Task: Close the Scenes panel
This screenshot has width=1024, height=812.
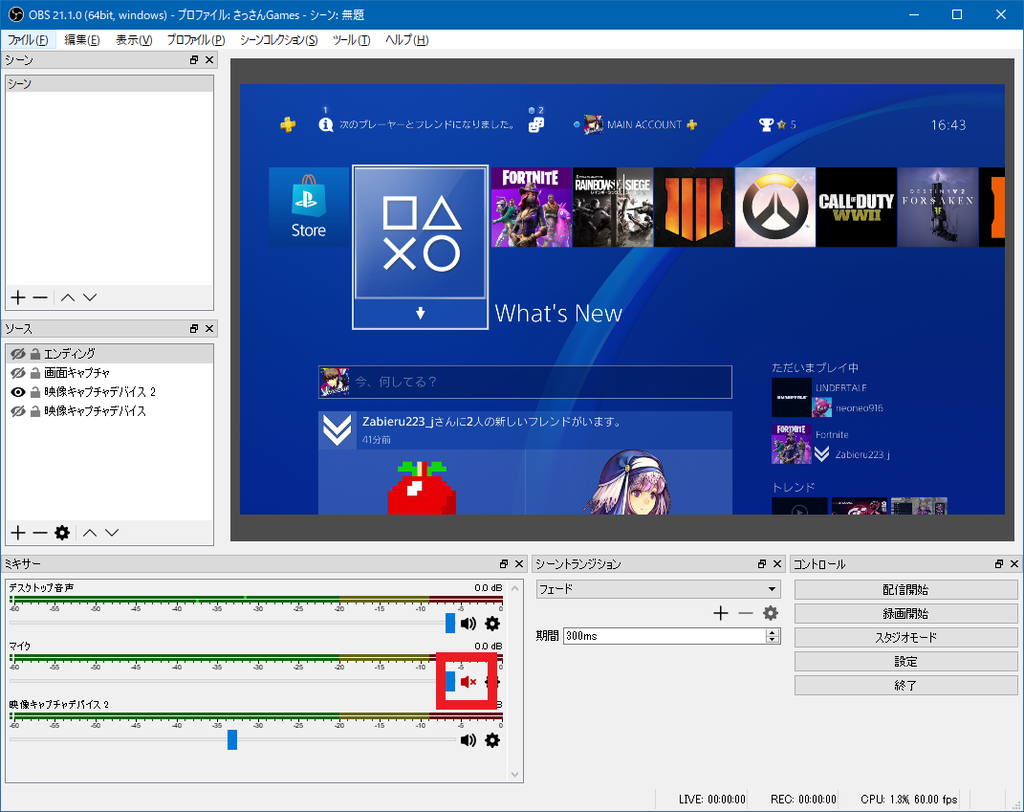Action: point(209,60)
